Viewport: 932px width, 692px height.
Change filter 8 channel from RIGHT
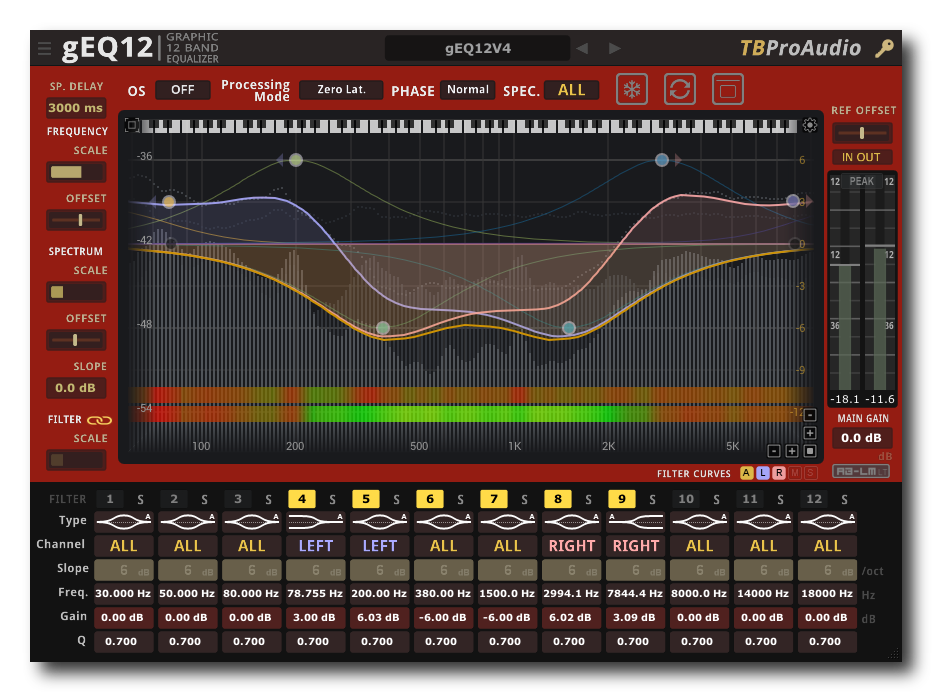[571, 546]
